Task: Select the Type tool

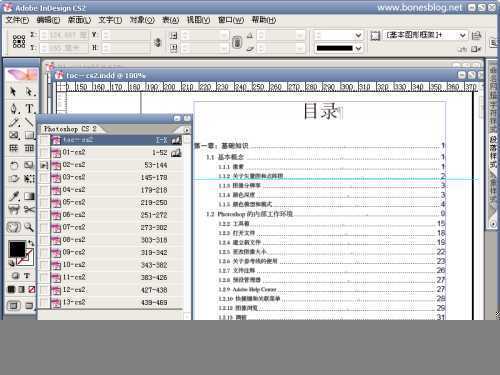Action: click(29, 108)
